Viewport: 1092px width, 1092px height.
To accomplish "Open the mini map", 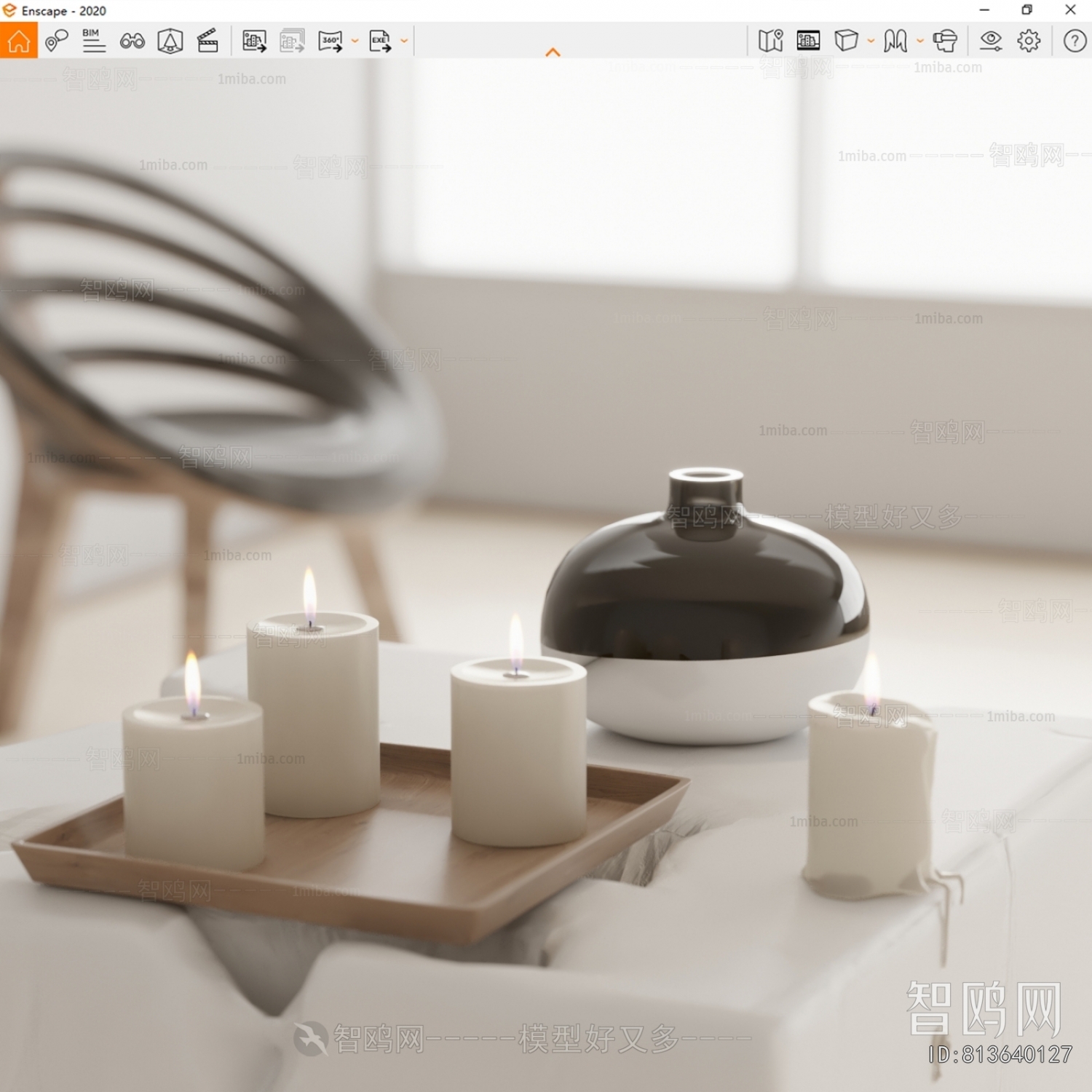I will [x=772, y=40].
